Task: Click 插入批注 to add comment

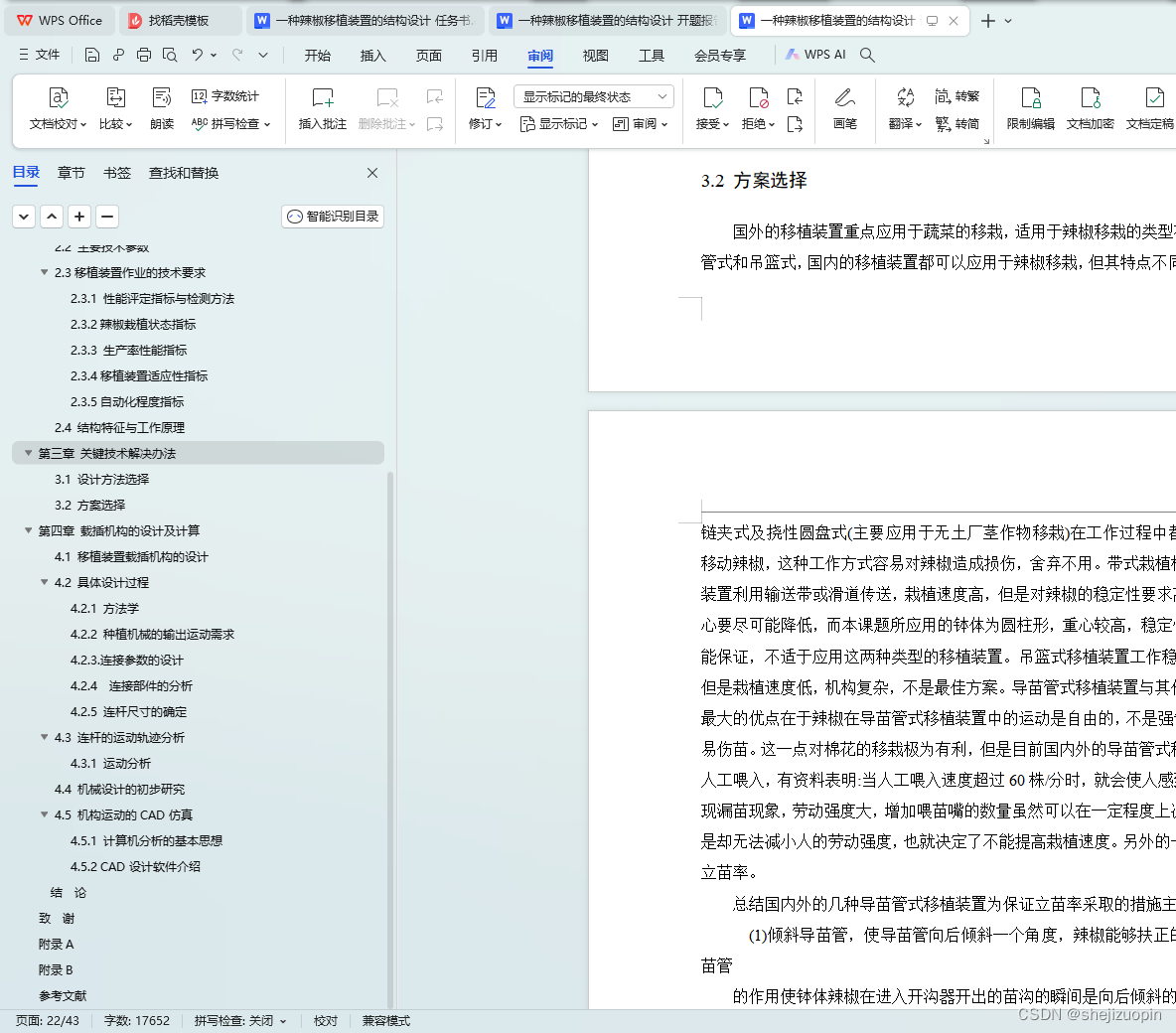Action: (x=323, y=109)
